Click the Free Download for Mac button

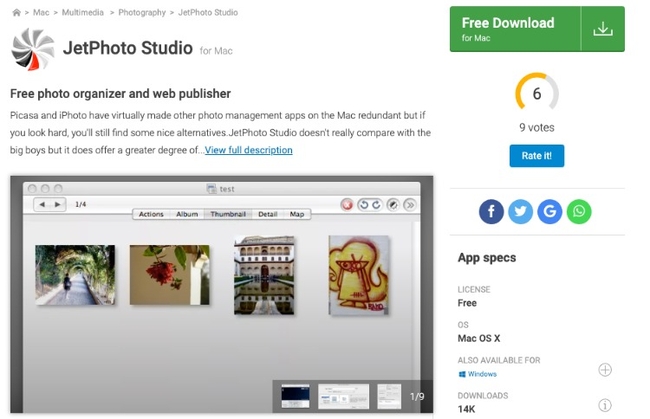537,29
